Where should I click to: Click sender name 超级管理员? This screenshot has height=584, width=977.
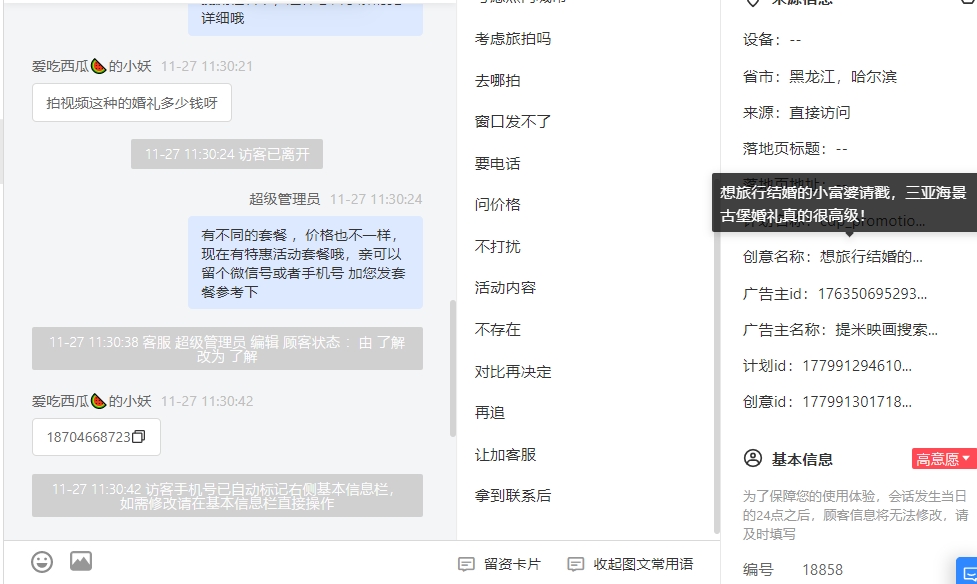pyautogui.click(x=284, y=199)
